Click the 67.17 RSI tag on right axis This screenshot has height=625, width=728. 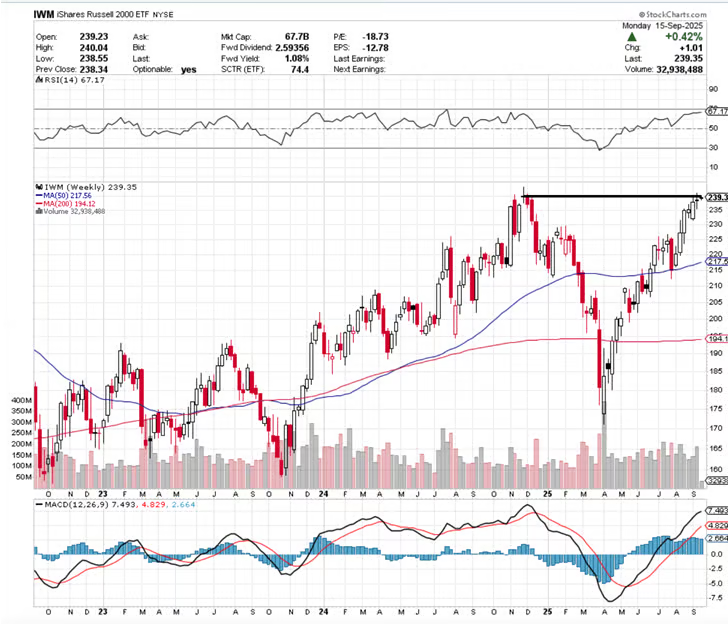pyautogui.click(x=717, y=111)
